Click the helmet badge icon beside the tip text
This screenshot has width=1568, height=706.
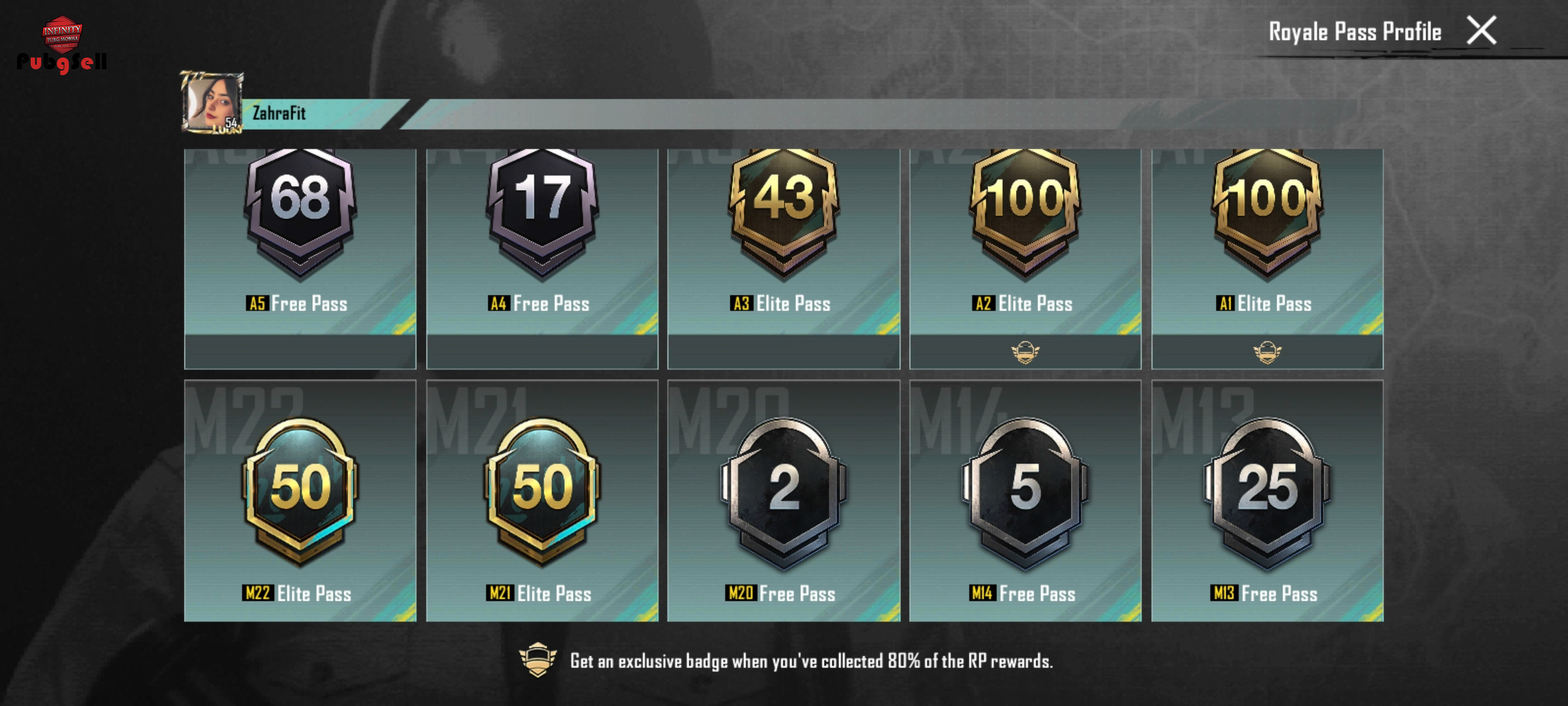point(538,660)
